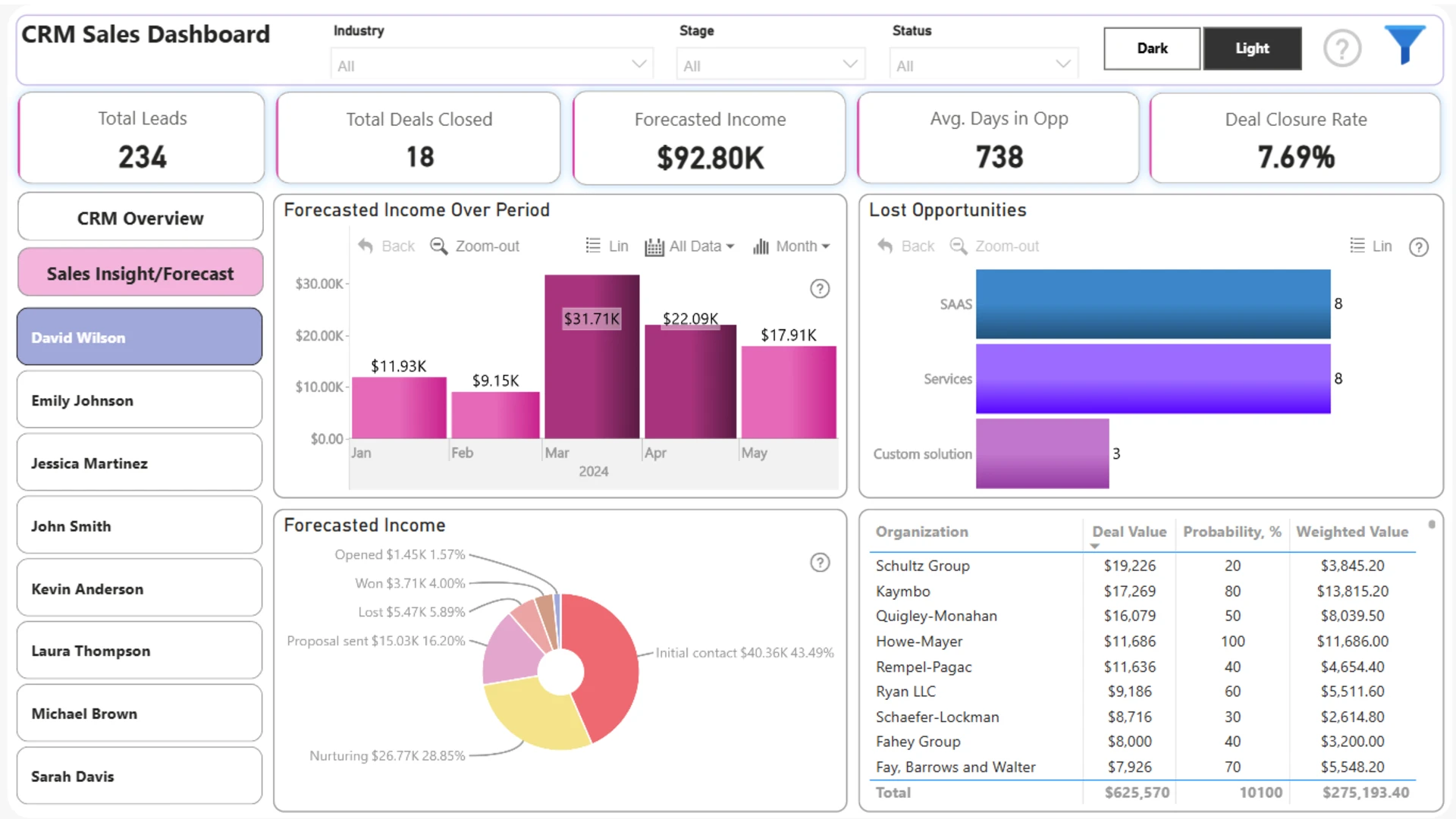Viewport: 1456px width, 819px height.
Task: Filter by salesperson Kevin Anderson
Action: pos(140,589)
